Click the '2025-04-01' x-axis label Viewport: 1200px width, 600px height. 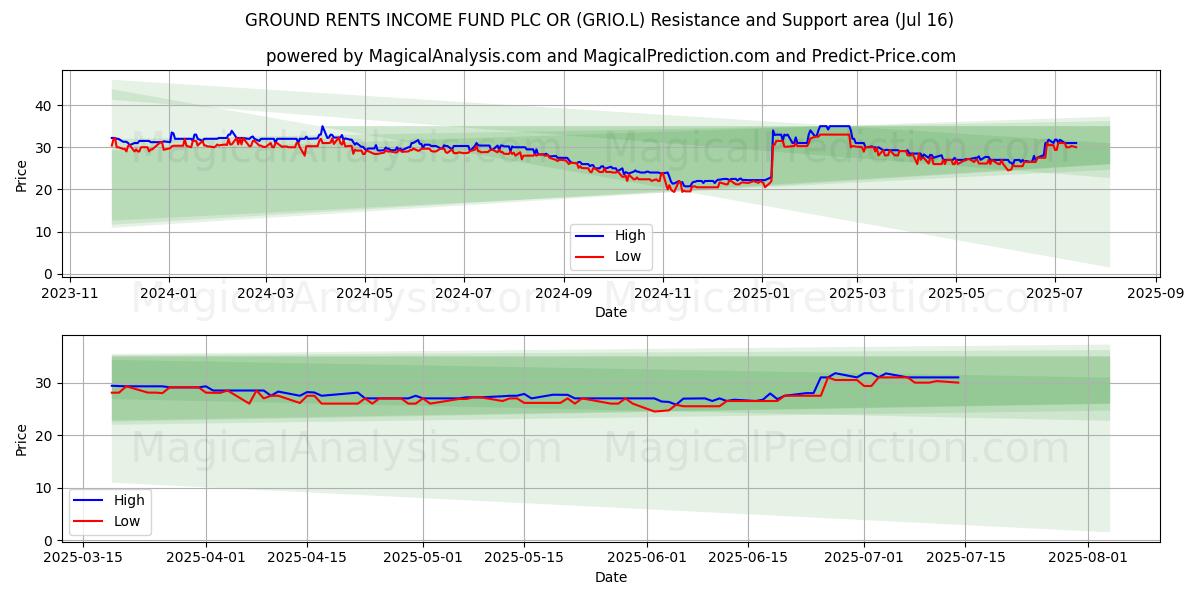pos(207,559)
